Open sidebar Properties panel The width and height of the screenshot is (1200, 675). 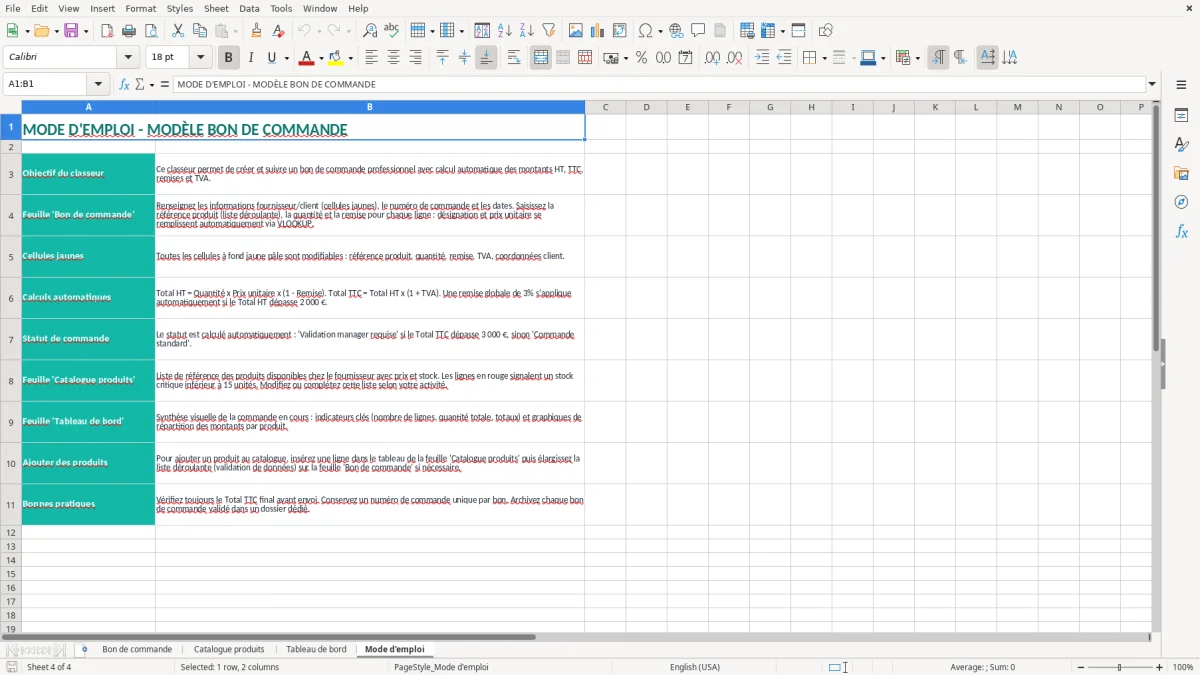1181,116
